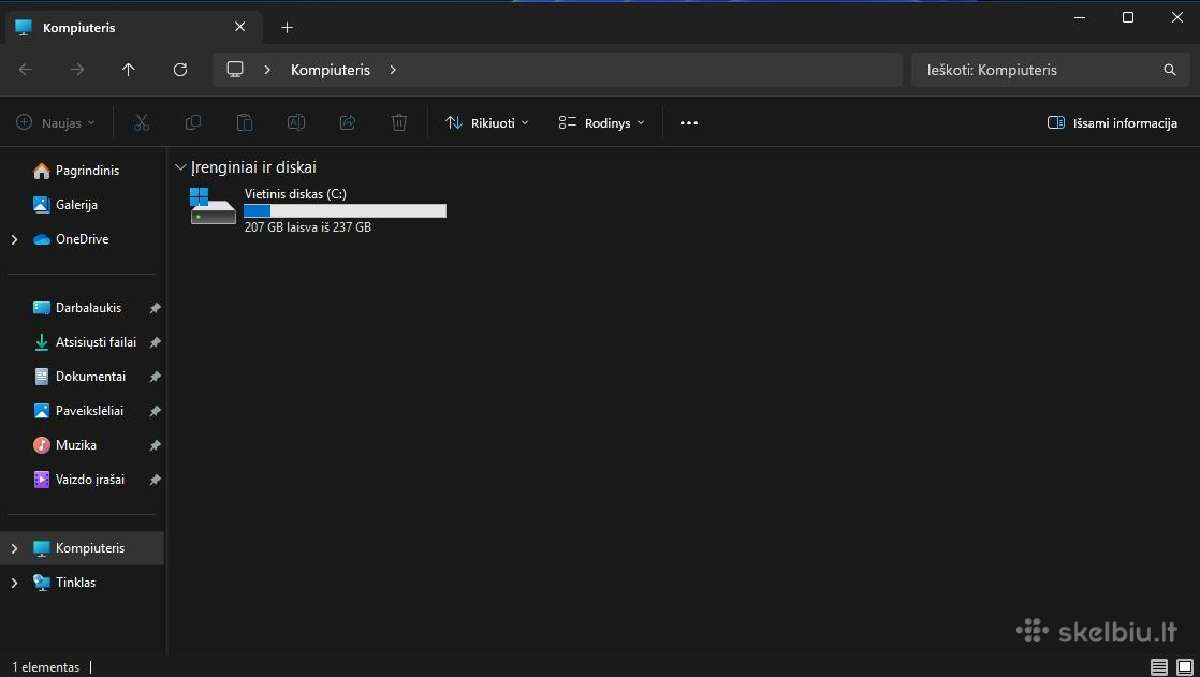This screenshot has height=677, width=1200.
Task: Switch to large icons view icon
Action: pos(1183,667)
